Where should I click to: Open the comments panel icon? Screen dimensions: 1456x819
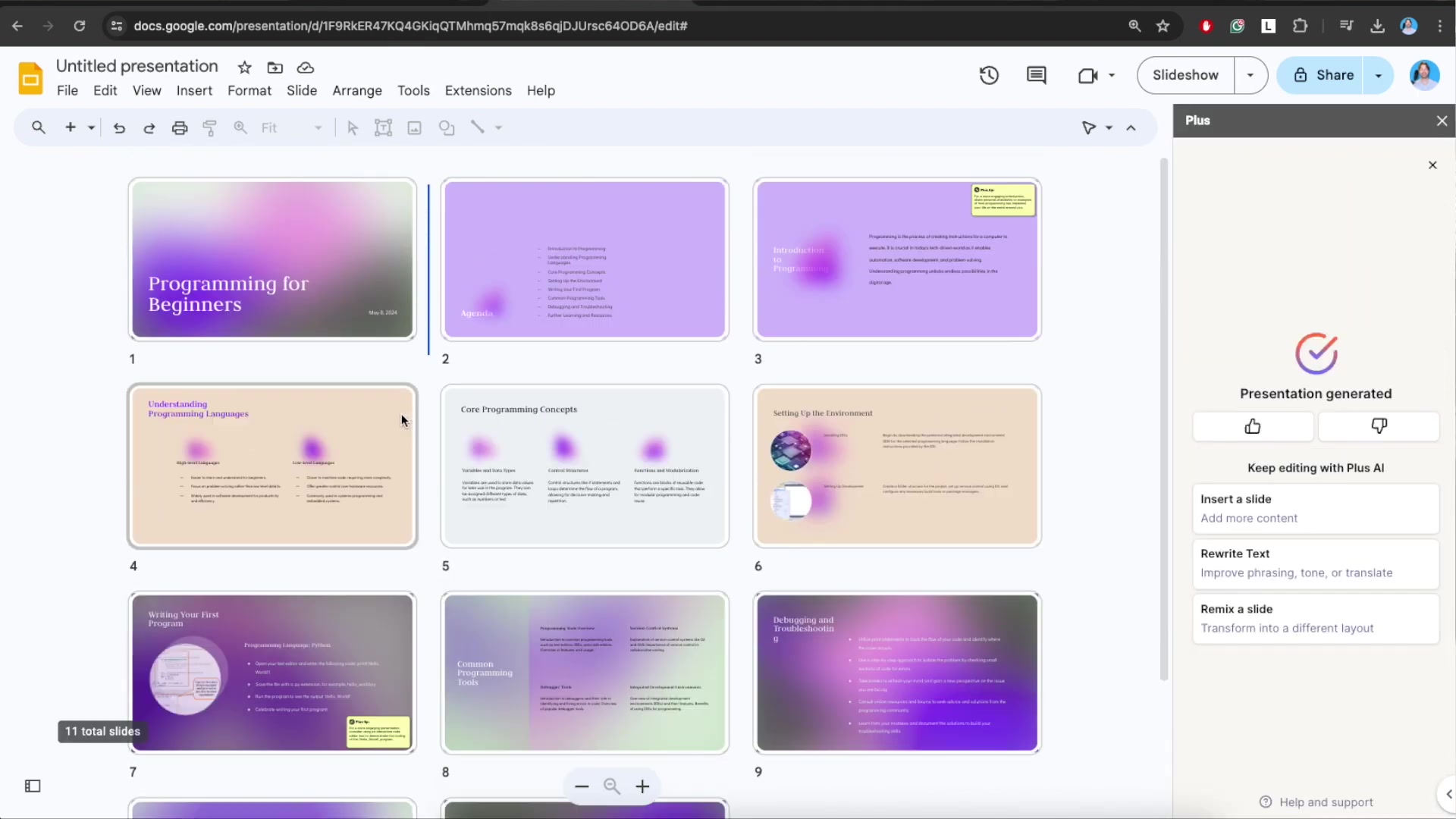pyautogui.click(x=1037, y=75)
